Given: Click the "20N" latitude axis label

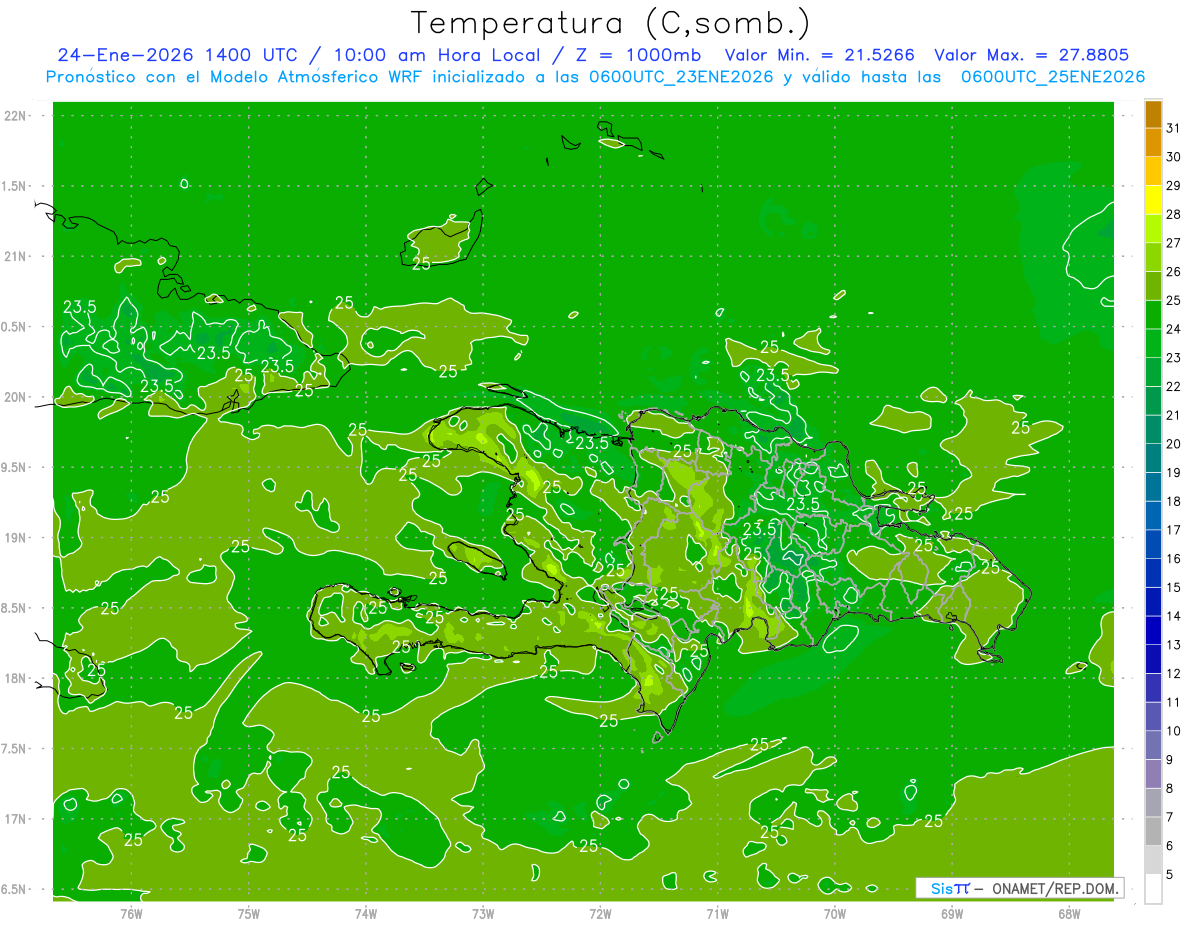Looking at the screenshot, I should [x=15, y=398].
